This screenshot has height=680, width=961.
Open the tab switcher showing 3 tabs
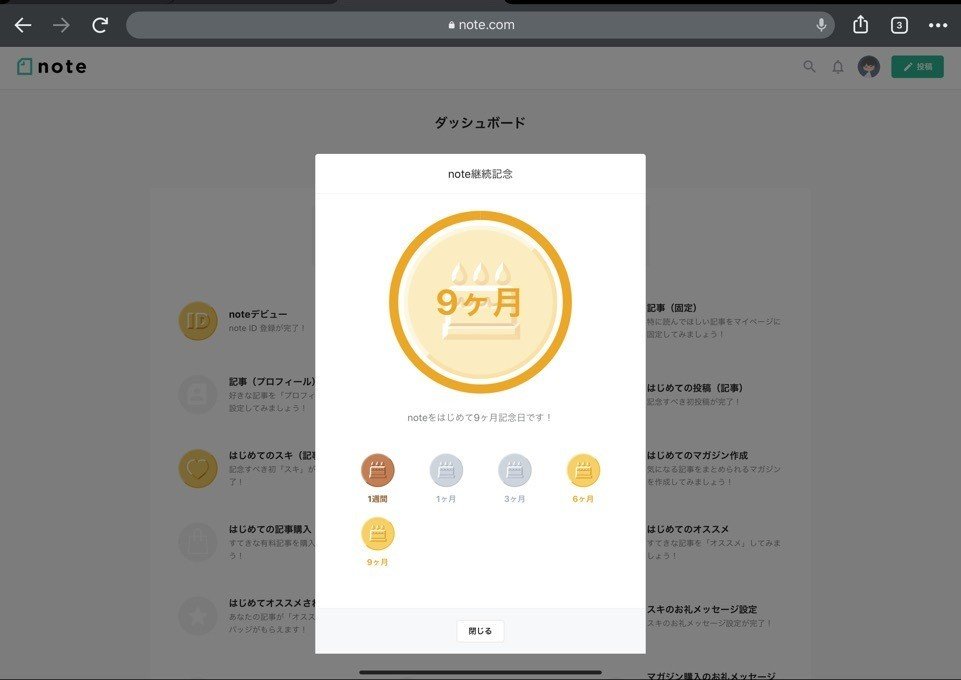pos(899,25)
